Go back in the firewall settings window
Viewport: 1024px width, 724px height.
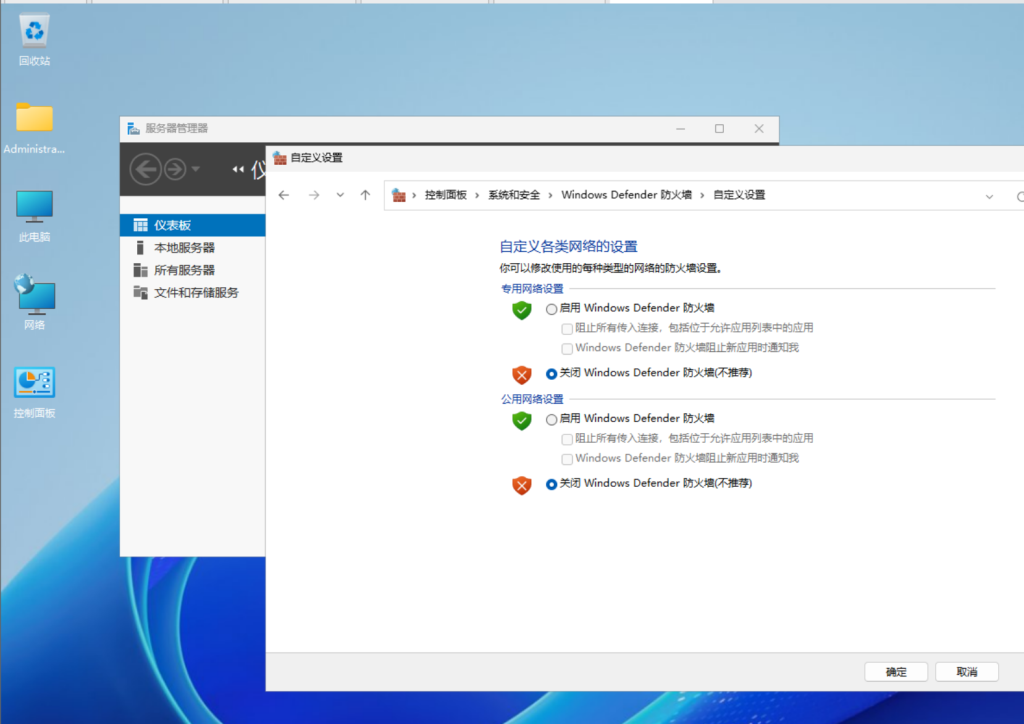[284, 195]
